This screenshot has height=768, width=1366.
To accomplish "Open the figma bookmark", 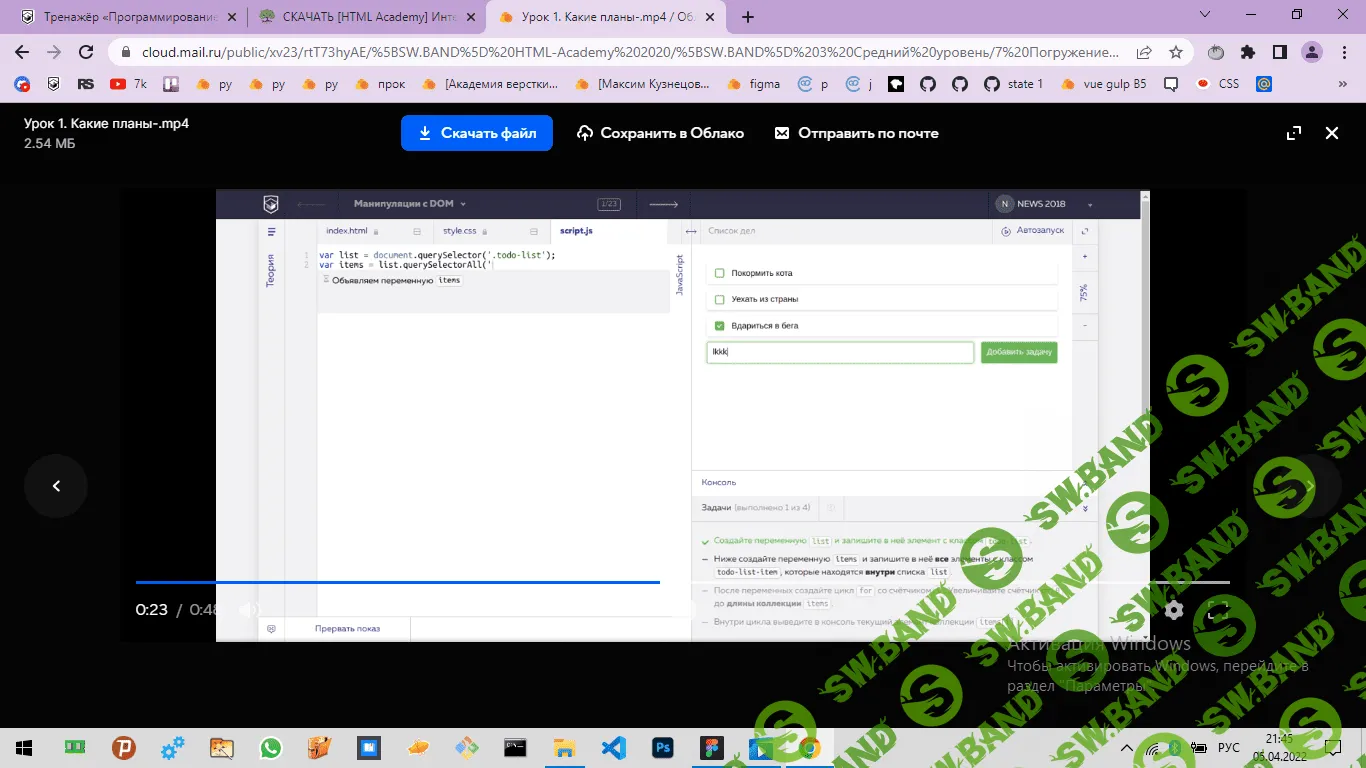I will click(754, 84).
